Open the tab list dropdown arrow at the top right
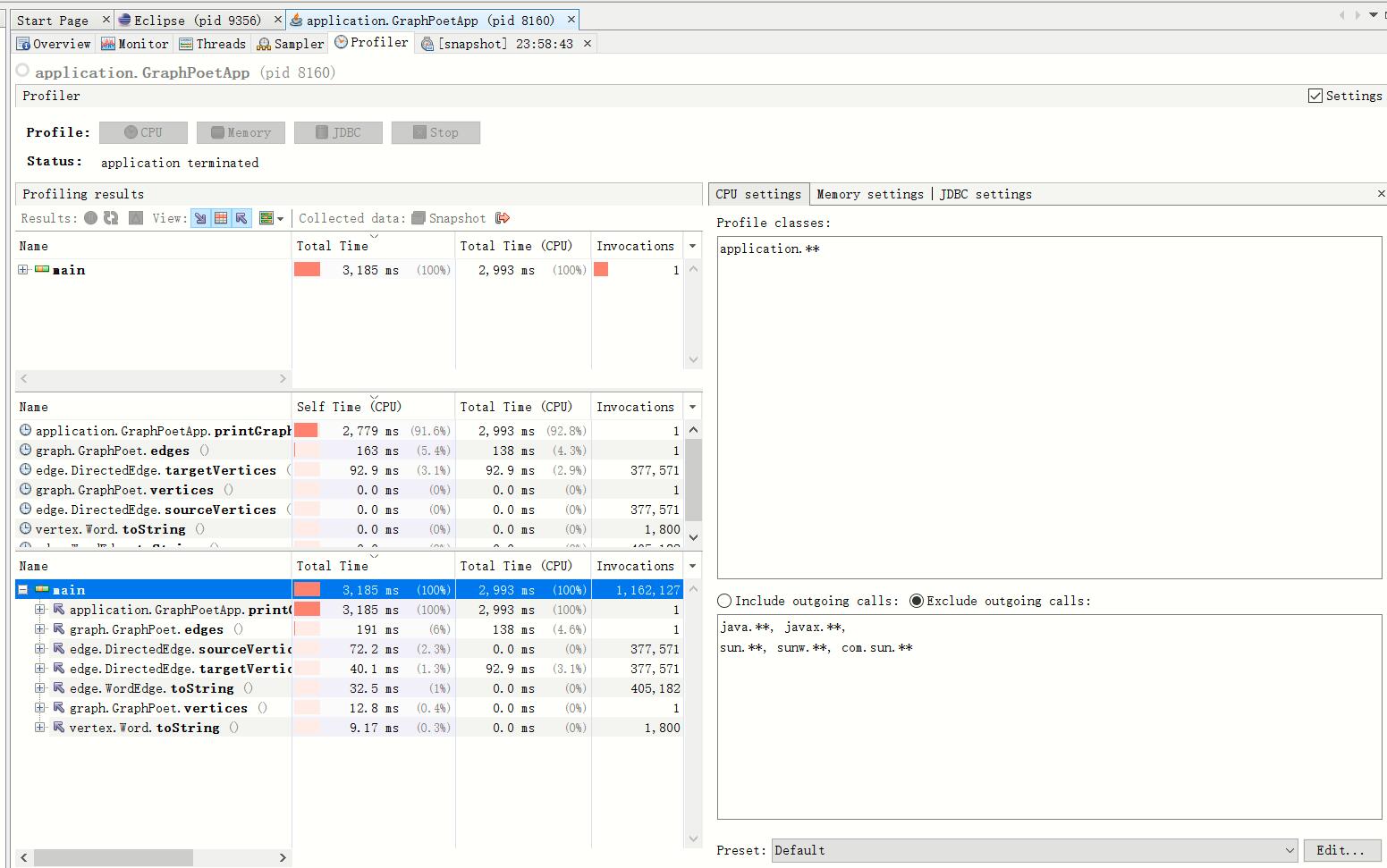The height and width of the screenshot is (868, 1387). pyautogui.click(x=1374, y=14)
